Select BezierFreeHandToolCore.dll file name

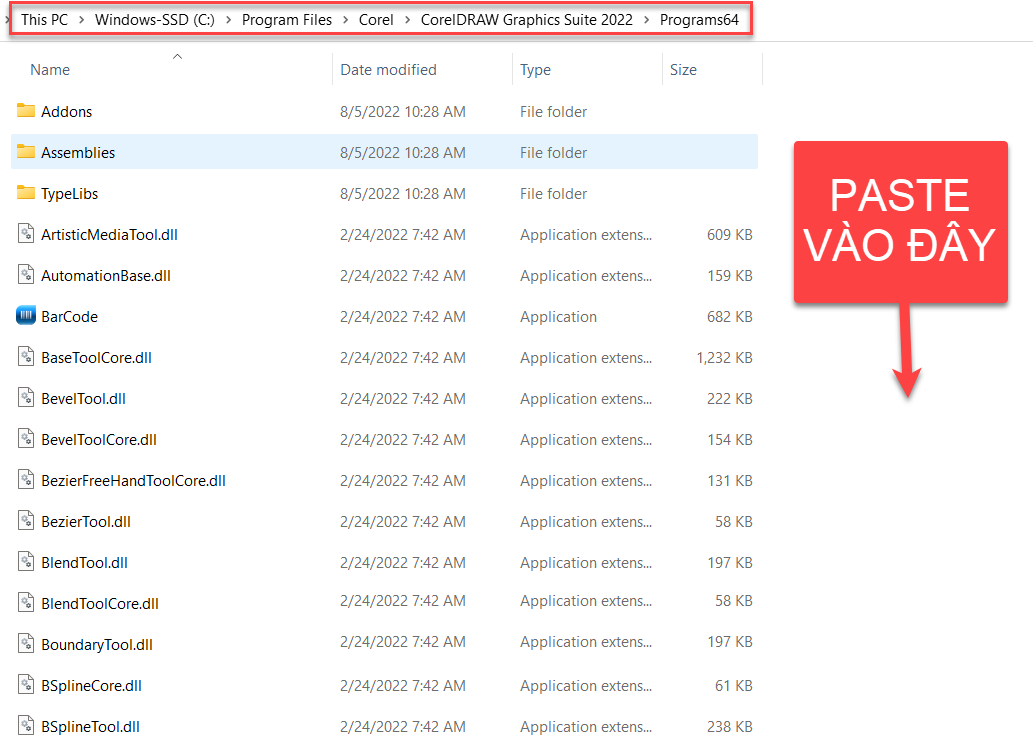133,480
